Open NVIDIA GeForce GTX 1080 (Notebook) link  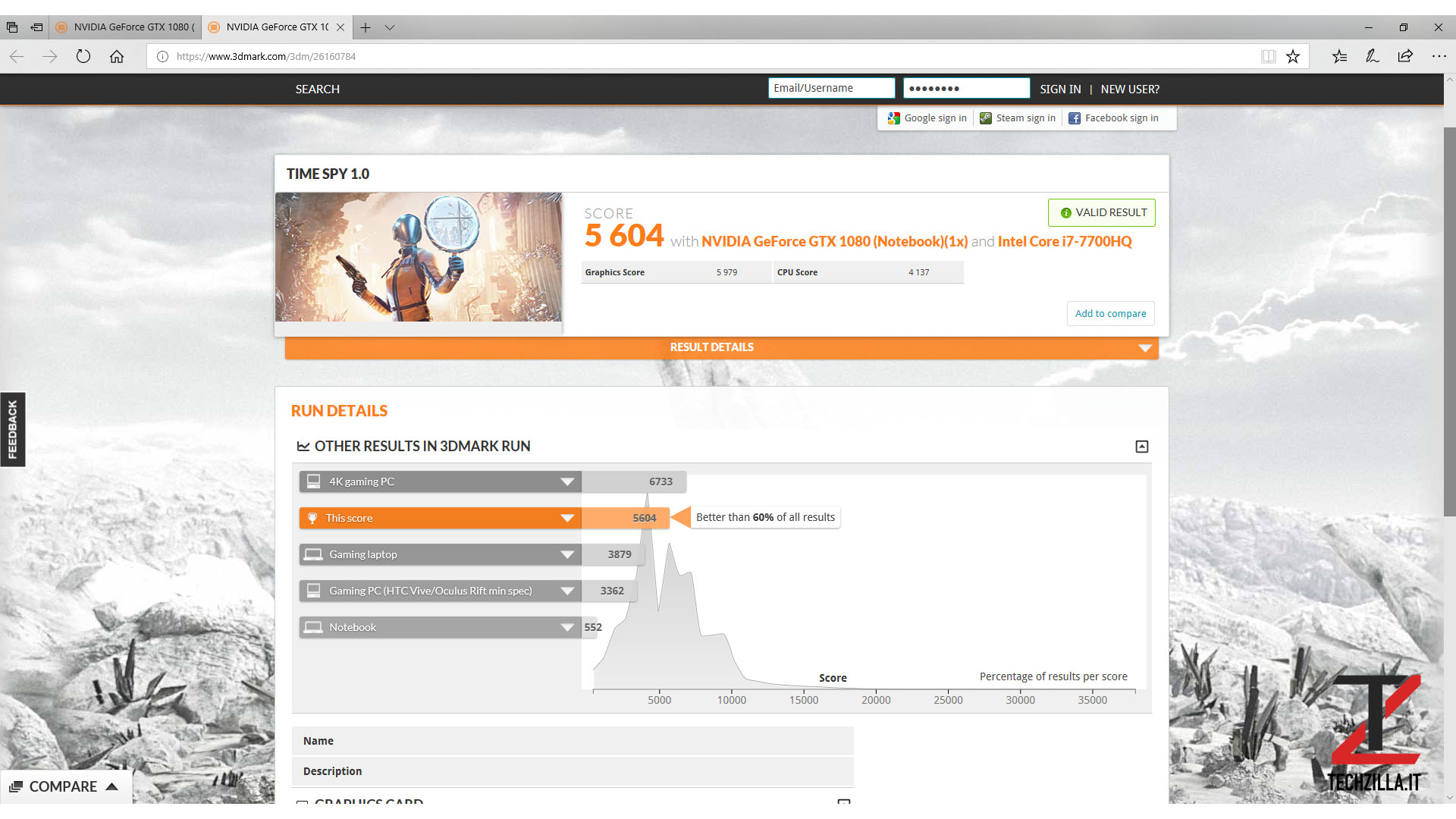tap(834, 241)
